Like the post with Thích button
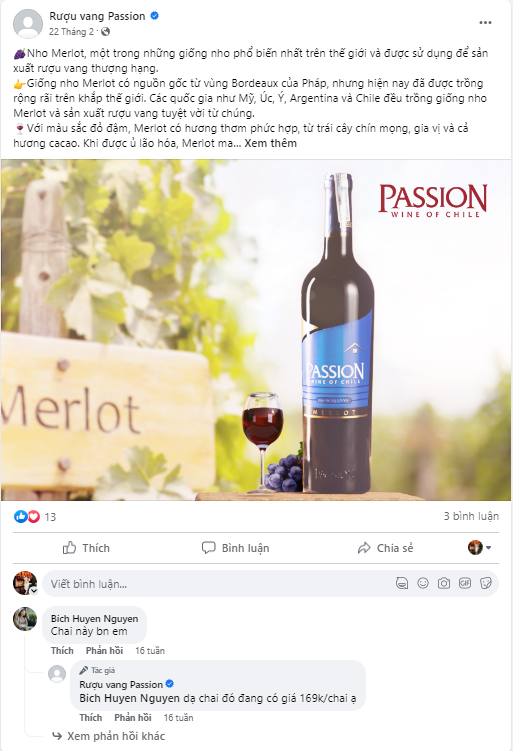 coord(87,548)
